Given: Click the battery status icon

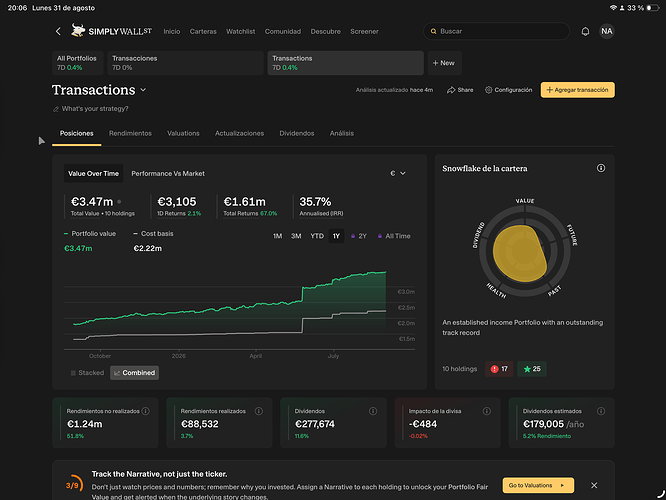Looking at the screenshot, I should click(653, 8).
